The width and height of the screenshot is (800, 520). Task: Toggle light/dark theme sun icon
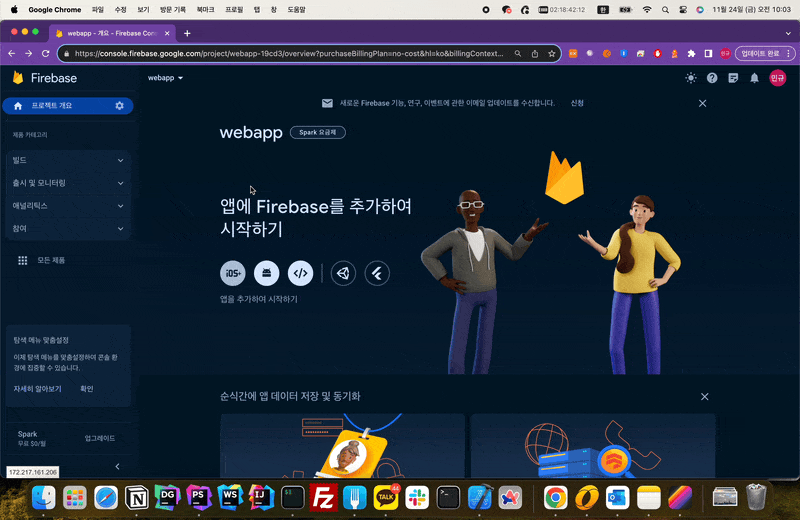coord(691,78)
